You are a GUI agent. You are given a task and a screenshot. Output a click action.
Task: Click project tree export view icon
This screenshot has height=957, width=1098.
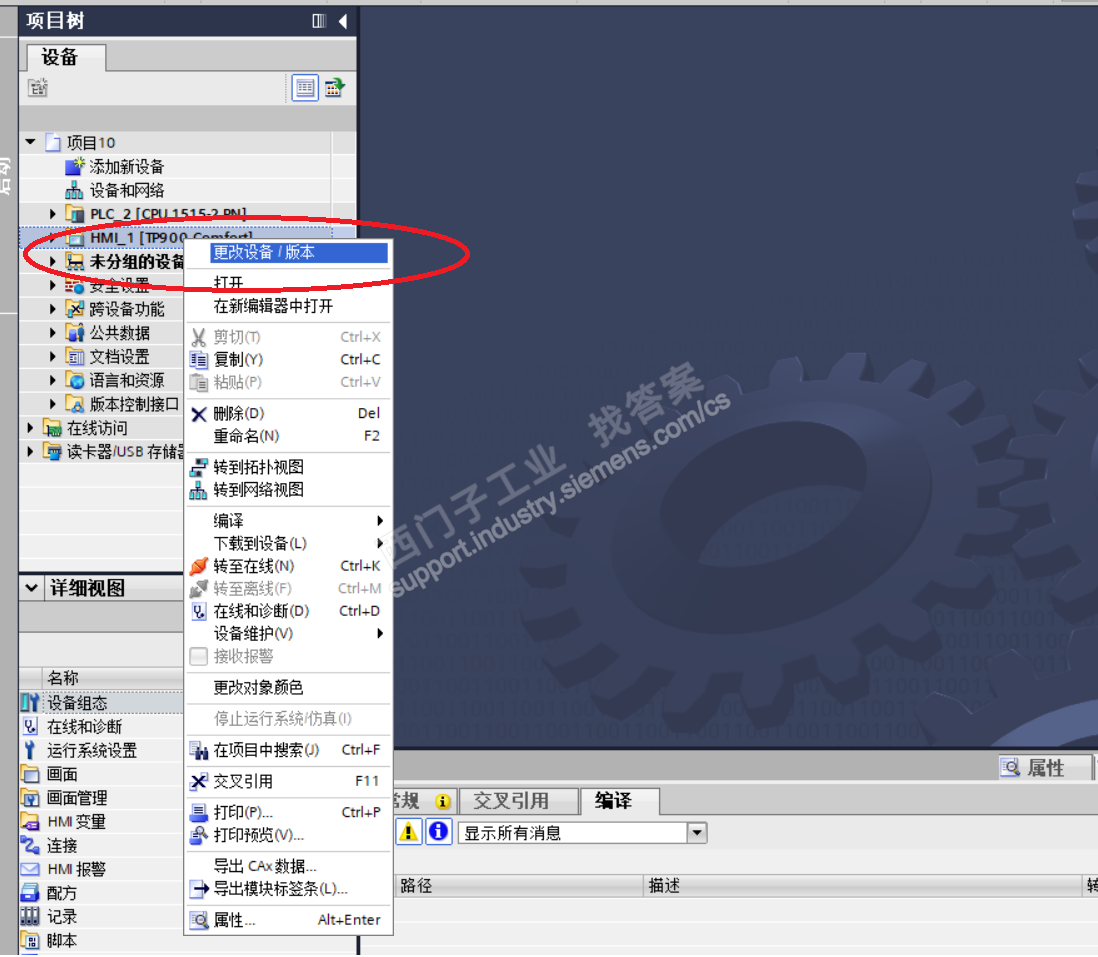(x=335, y=88)
